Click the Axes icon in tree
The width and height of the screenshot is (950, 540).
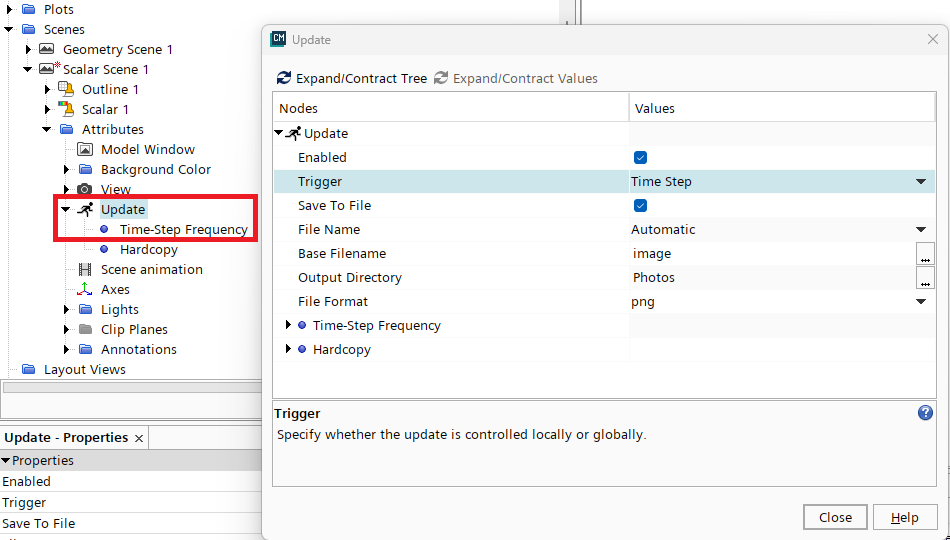tap(85, 289)
